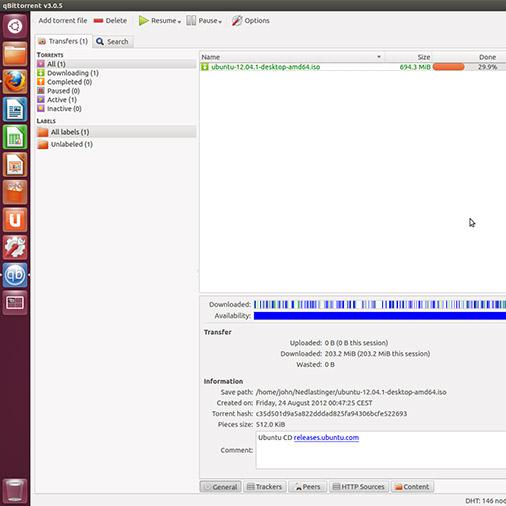The width and height of the screenshot is (506, 506).
Task: Switch to the General tab
Action: point(221,487)
